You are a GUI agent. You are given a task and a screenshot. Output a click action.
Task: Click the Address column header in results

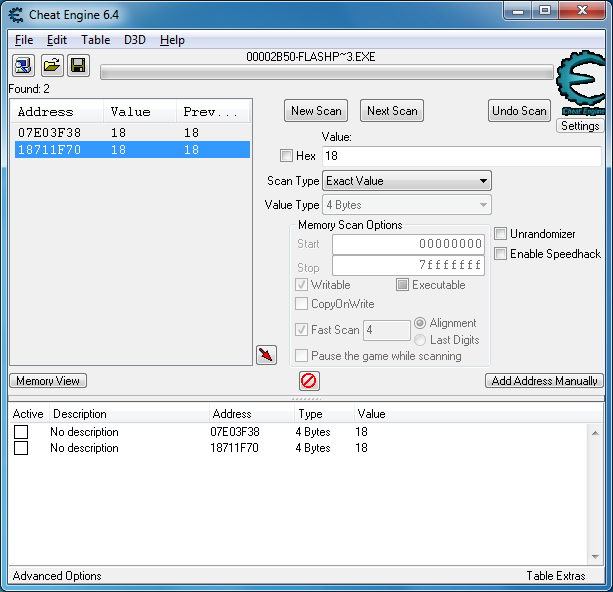point(57,112)
